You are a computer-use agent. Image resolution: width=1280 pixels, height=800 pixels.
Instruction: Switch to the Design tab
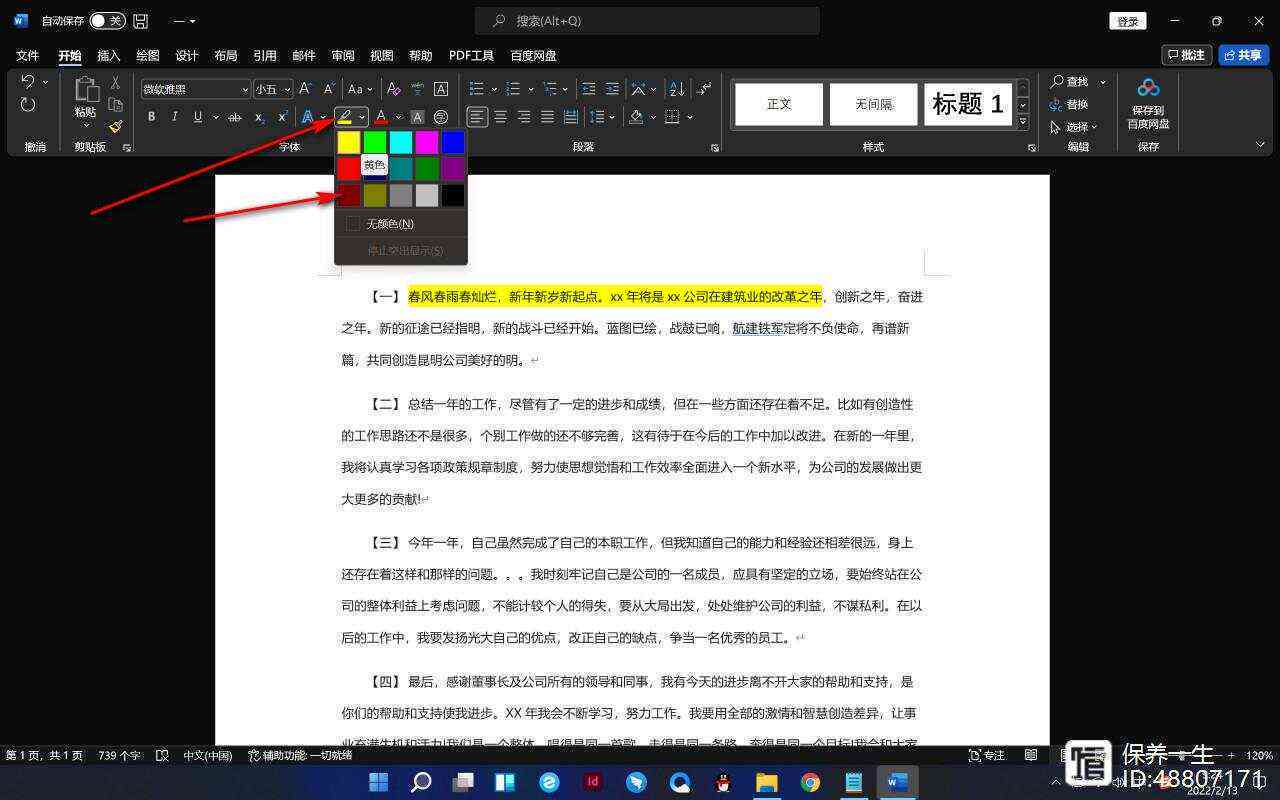tap(187, 56)
